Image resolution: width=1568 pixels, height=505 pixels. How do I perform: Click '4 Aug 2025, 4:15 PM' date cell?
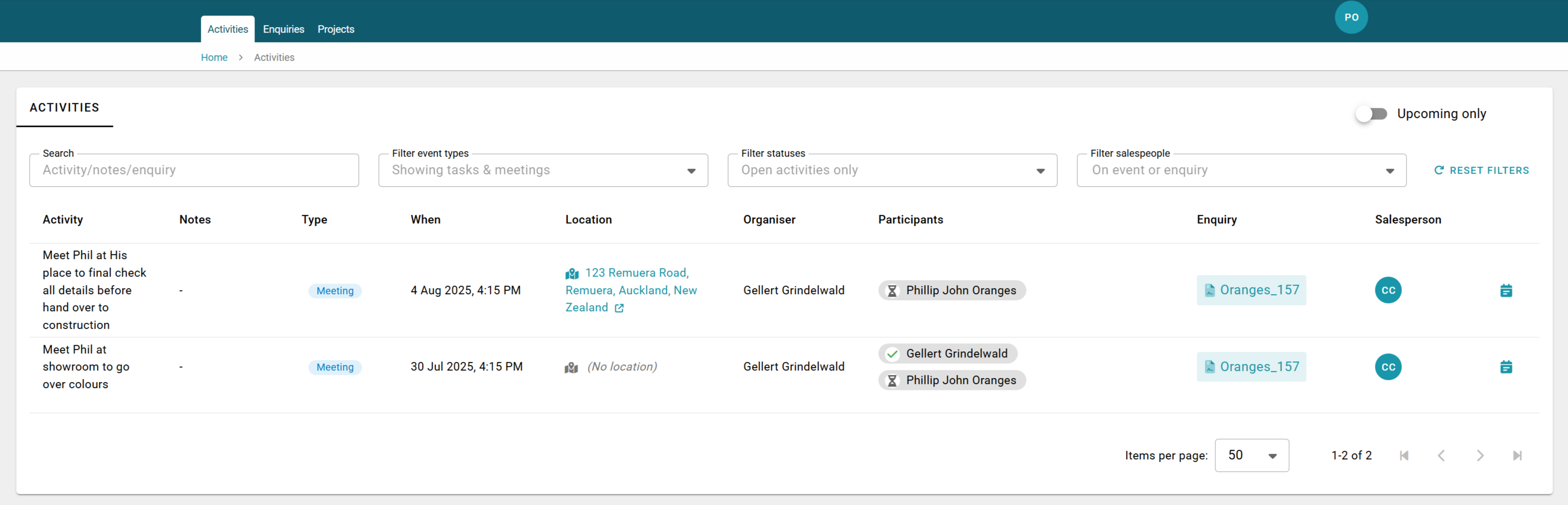pos(465,291)
